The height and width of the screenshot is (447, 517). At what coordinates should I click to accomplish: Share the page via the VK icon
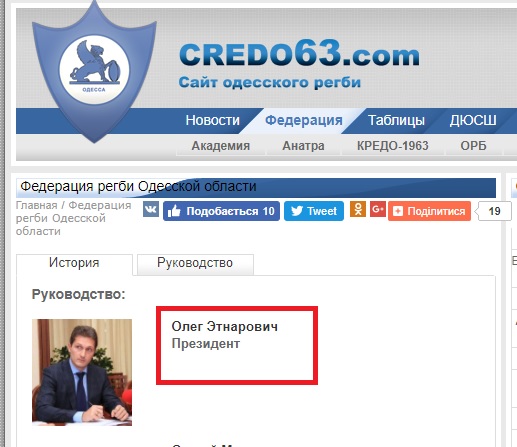pyautogui.click(x=151, y=209)
